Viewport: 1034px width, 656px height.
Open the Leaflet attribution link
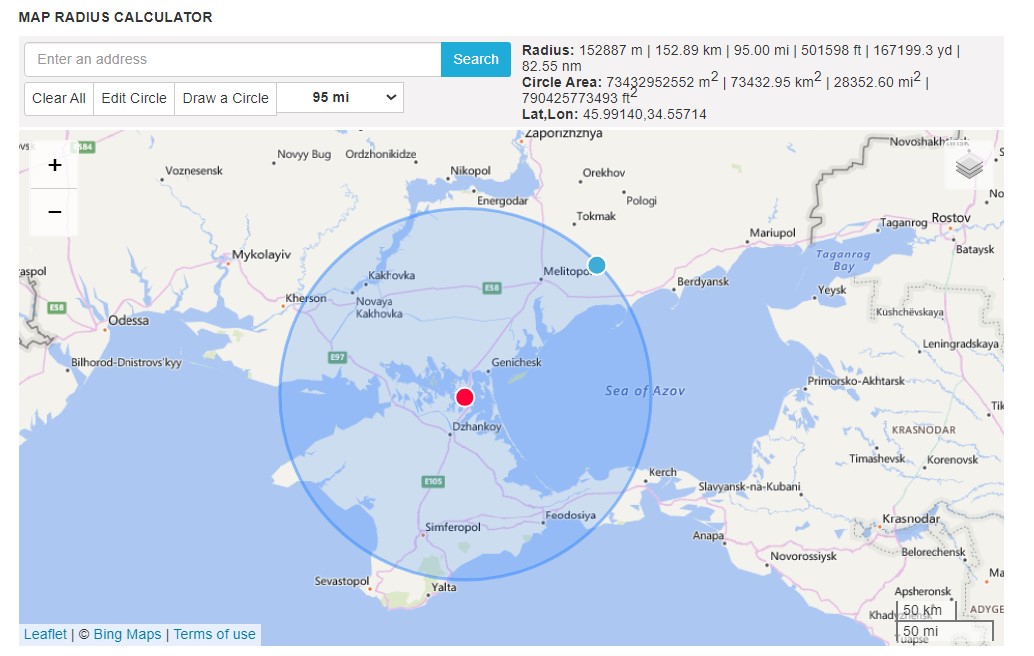(x=46, y=634)
